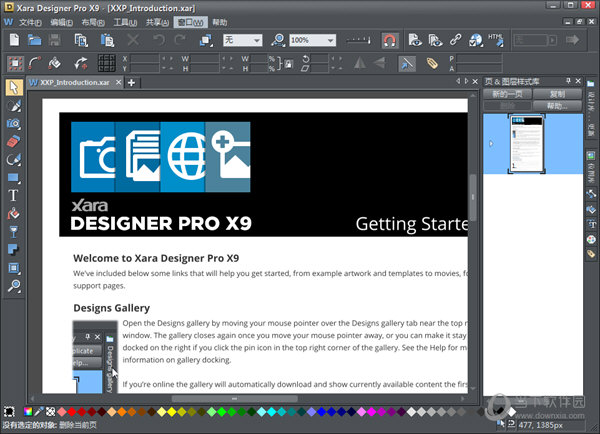The image size is (600, 434).
Task: Toggle the aspect ratio lock icon
Action: tap(289, 64)
